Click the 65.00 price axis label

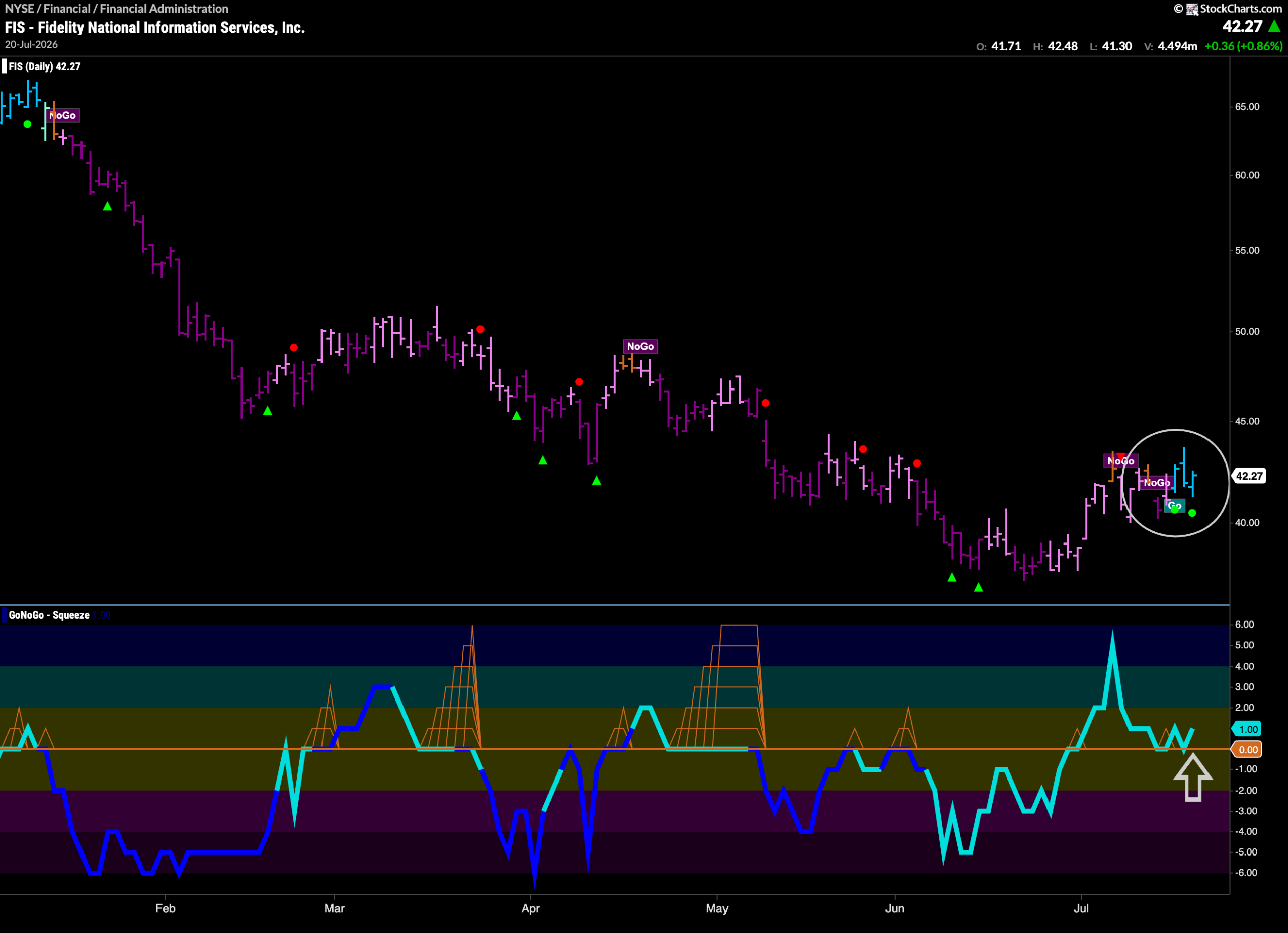pyautogui.click(x=1247, y=107)
